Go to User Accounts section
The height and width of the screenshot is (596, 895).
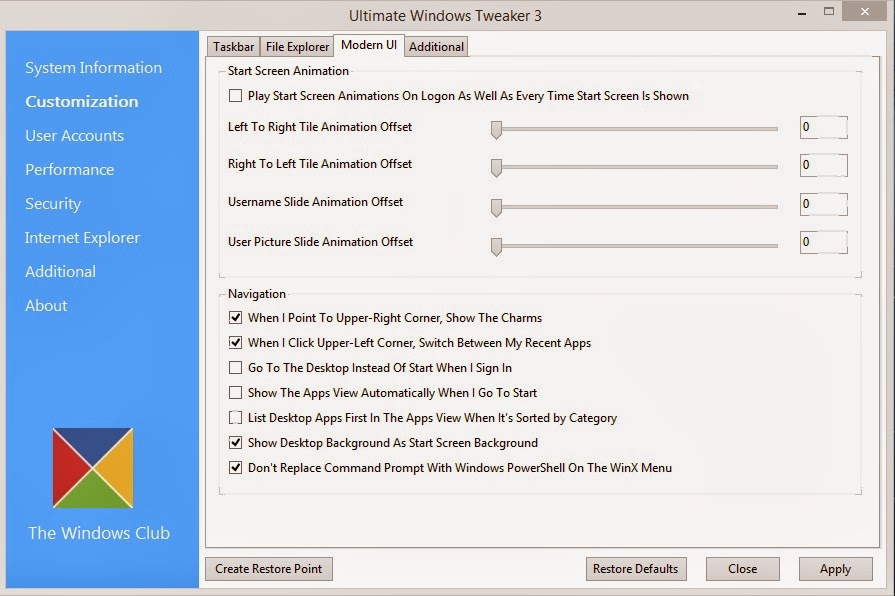74,136
